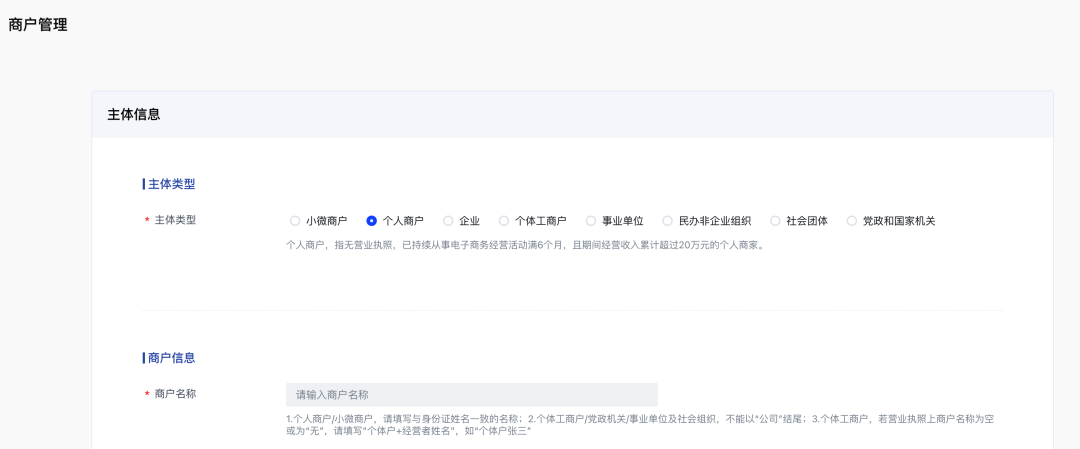Click the 主体类型 form field label
Image resolution: width=1080 pixels, height=449 pixels.
coord(175,220)
